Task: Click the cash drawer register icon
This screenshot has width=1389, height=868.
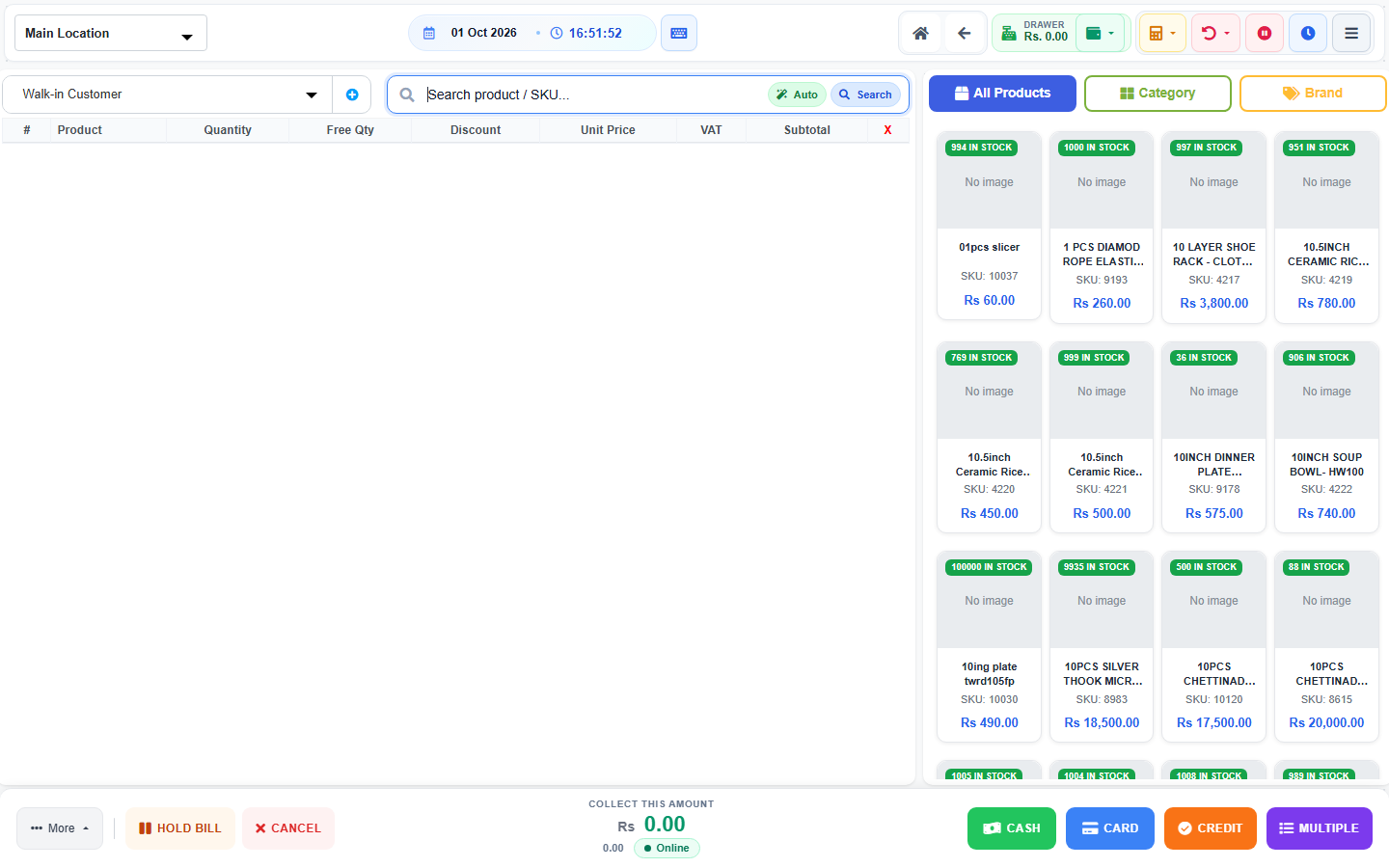Action: click(1008, 33)
